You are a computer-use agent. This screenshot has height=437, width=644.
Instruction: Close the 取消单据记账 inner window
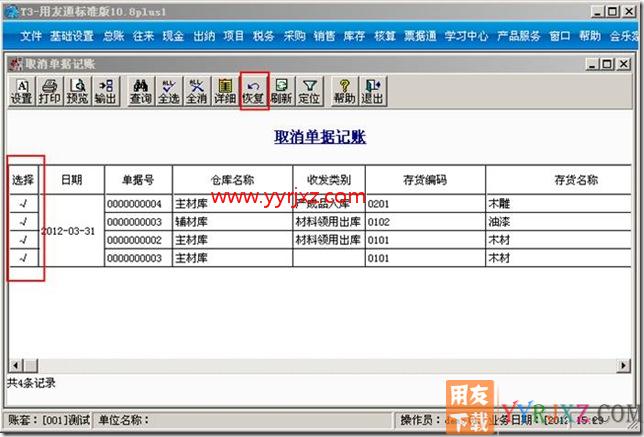pos(624,64)
